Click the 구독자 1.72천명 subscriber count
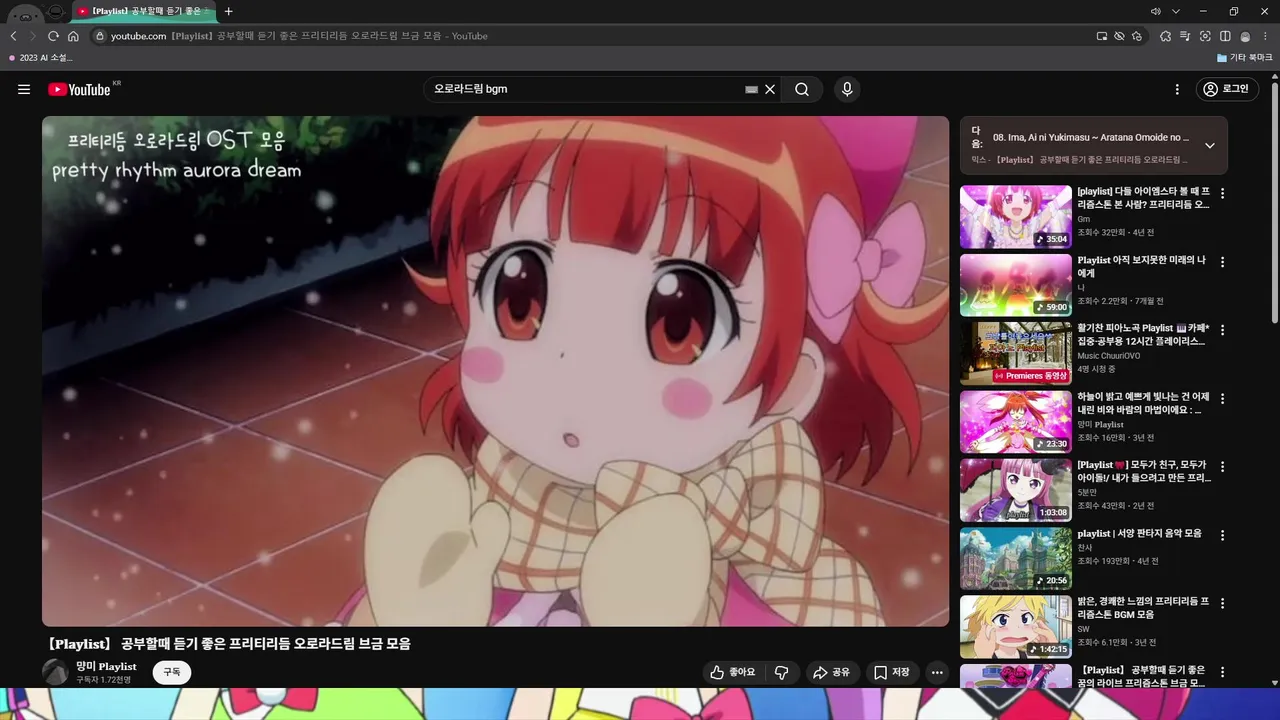 point(104,680)
